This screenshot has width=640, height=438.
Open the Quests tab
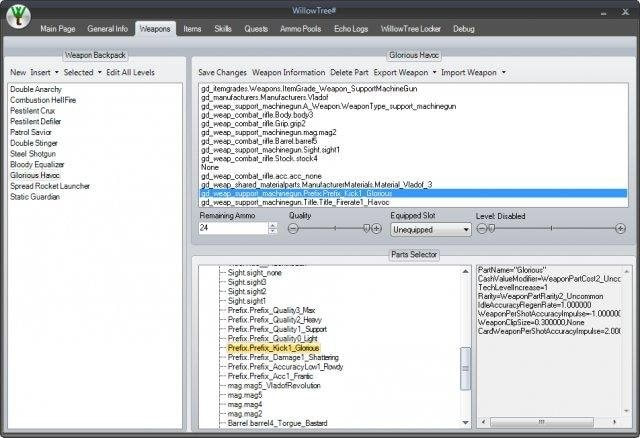(256, 29)
